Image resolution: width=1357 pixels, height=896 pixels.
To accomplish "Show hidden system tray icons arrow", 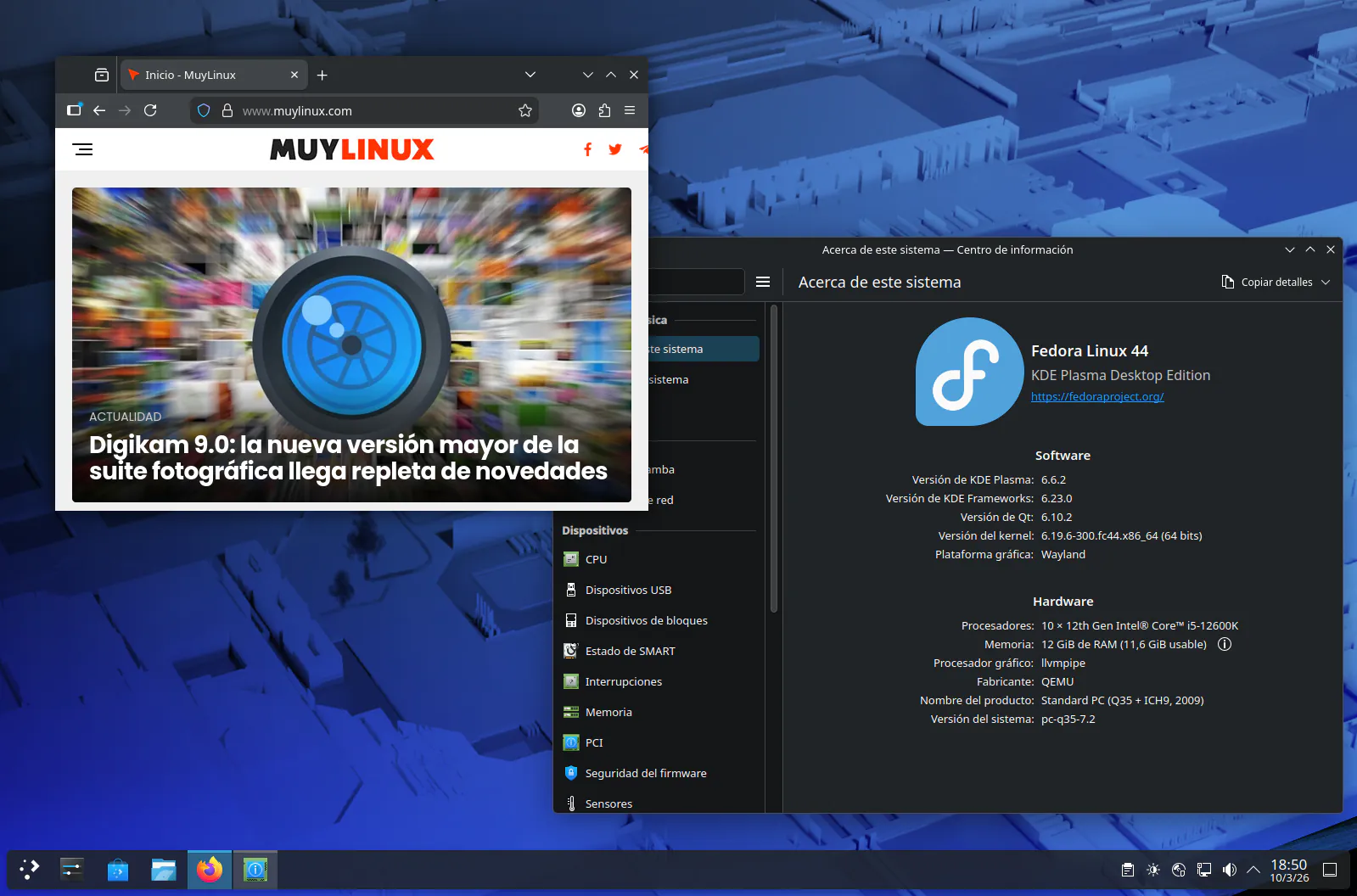I will (1253, 870).
